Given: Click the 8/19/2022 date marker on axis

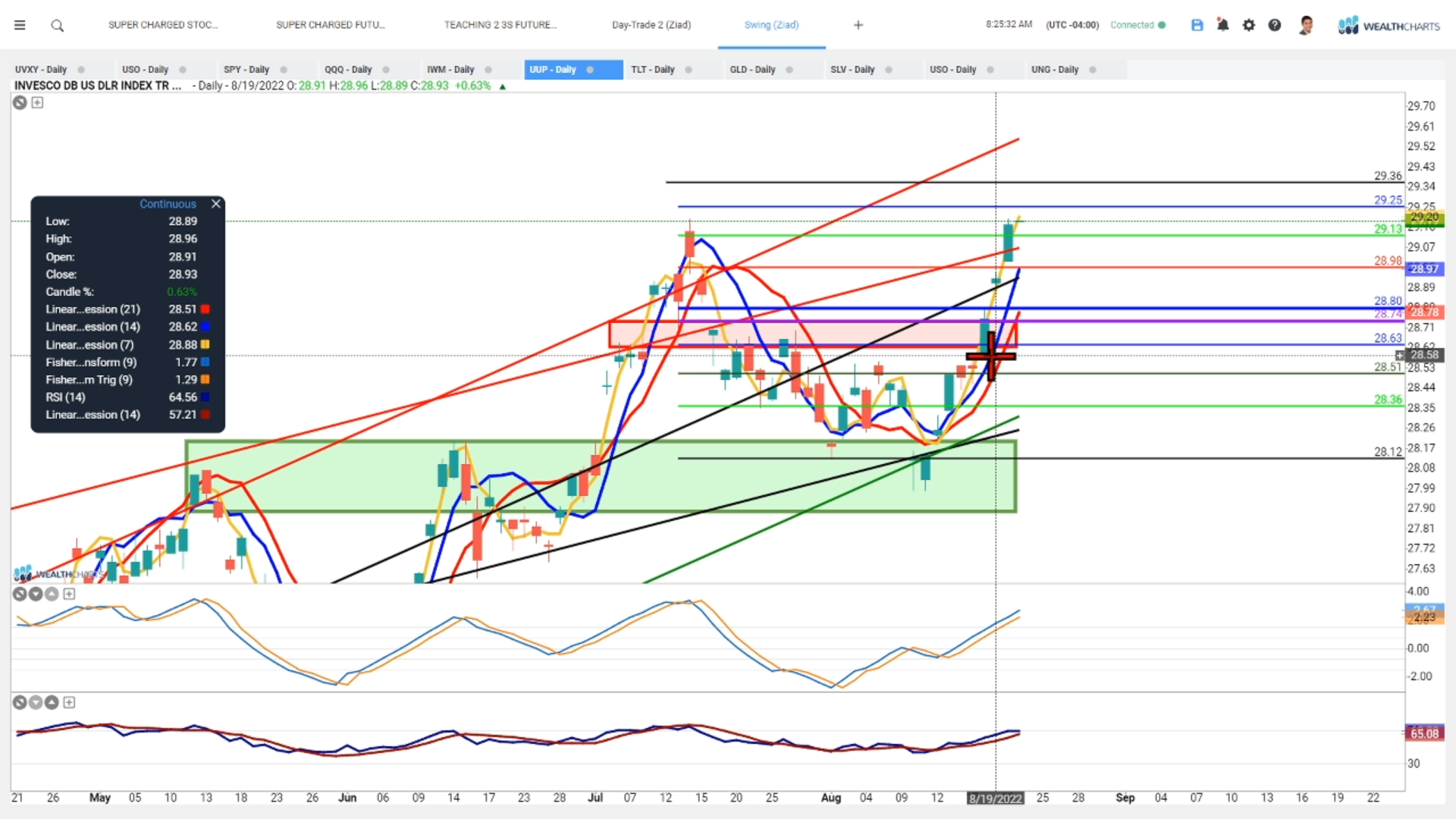Looking at the screenshot, I should (x=996, y=799).
